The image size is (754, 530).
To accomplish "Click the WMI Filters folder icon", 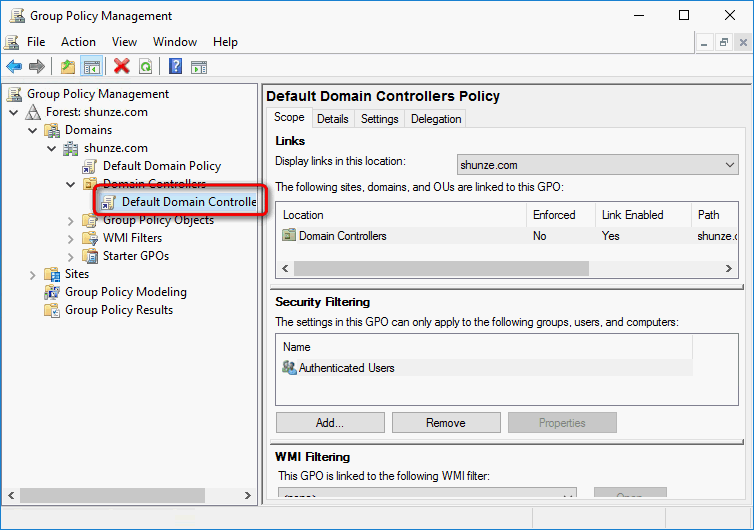I will click(x=90, y=238).
